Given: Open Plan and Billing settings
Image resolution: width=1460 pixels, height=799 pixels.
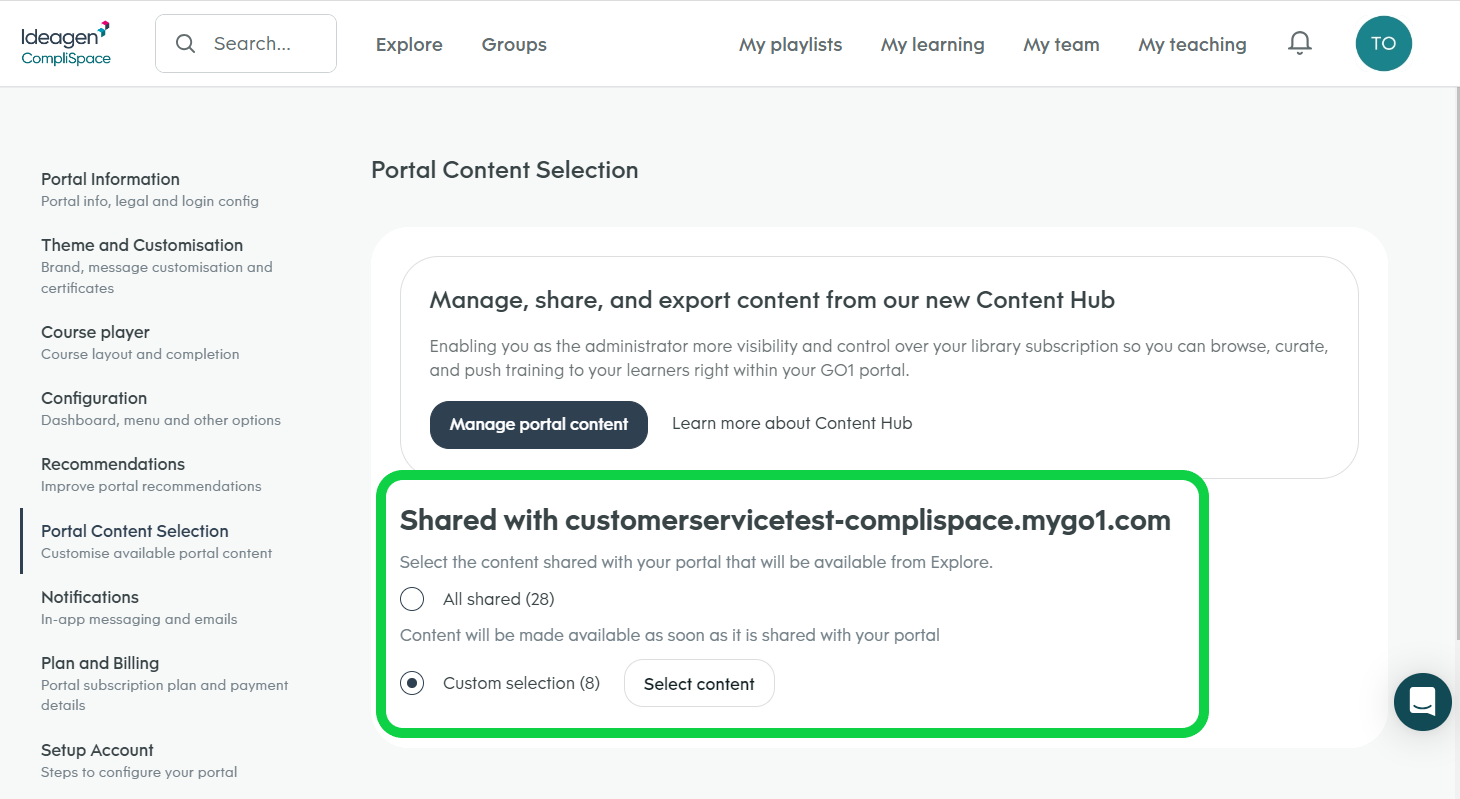Looking at the screenshot, I should [99, 662].
